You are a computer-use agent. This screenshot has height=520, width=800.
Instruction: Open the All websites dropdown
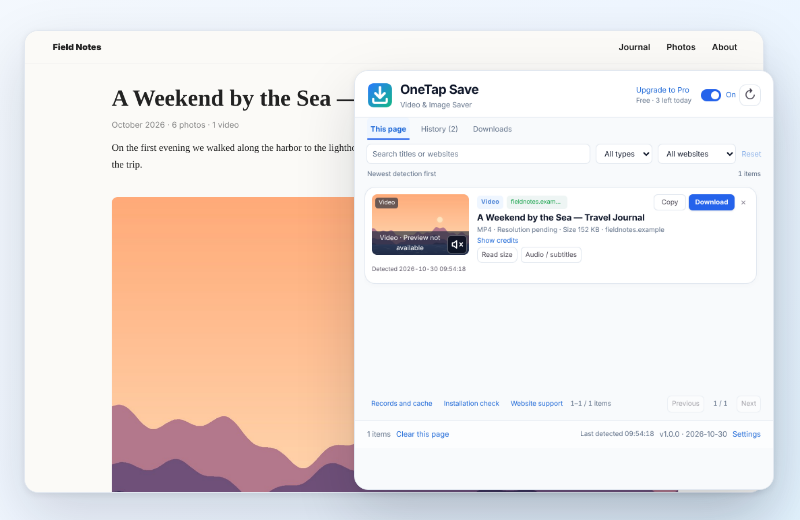click(696, 154)
